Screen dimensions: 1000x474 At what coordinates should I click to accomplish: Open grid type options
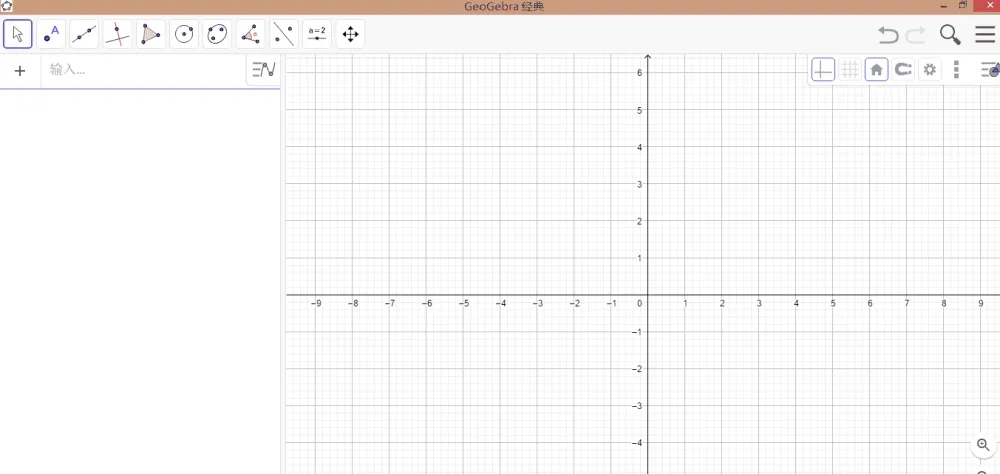[x=849, y=70]
